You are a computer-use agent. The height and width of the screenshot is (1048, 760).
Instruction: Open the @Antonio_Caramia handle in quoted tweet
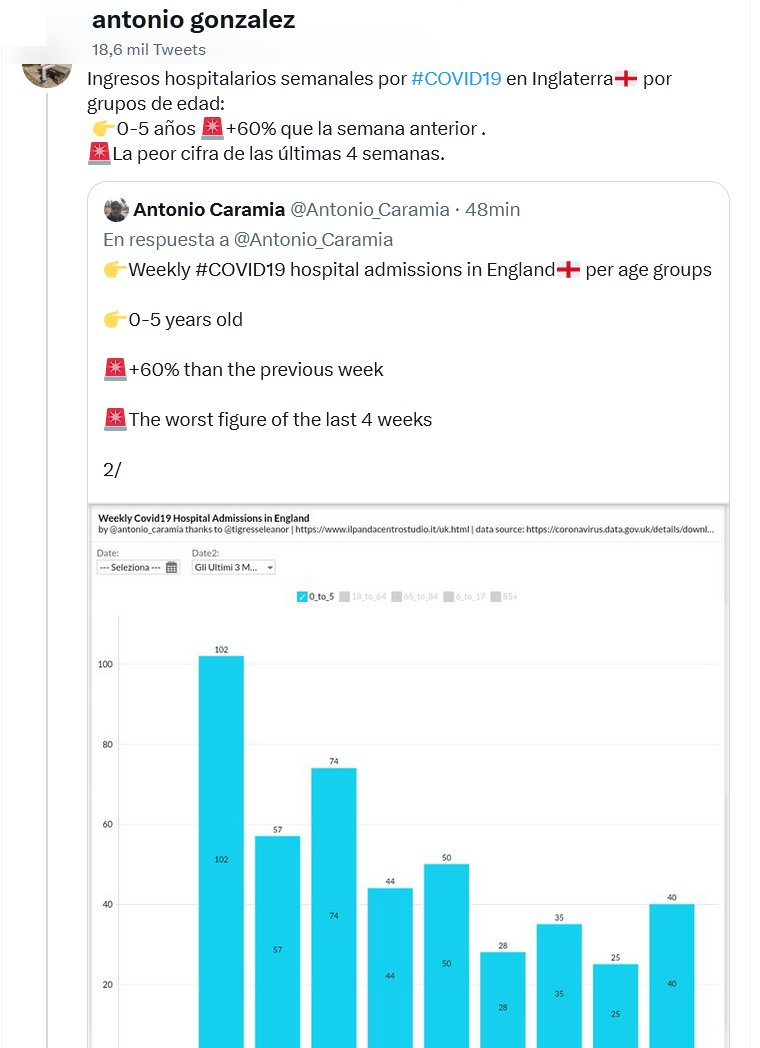tap(369, 209)
